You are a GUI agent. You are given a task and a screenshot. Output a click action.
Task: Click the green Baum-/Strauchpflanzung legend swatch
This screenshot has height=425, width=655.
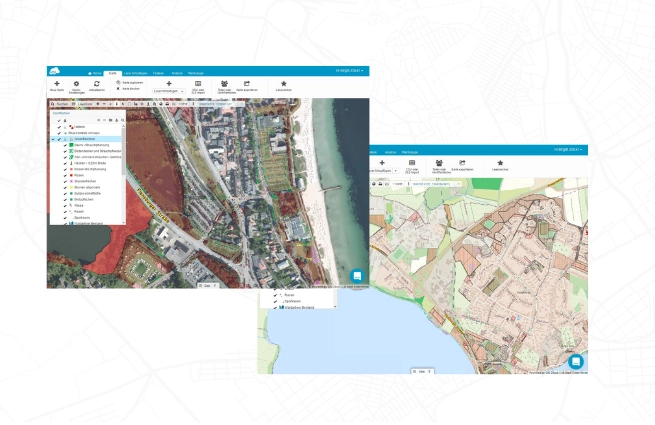[71, 145]
